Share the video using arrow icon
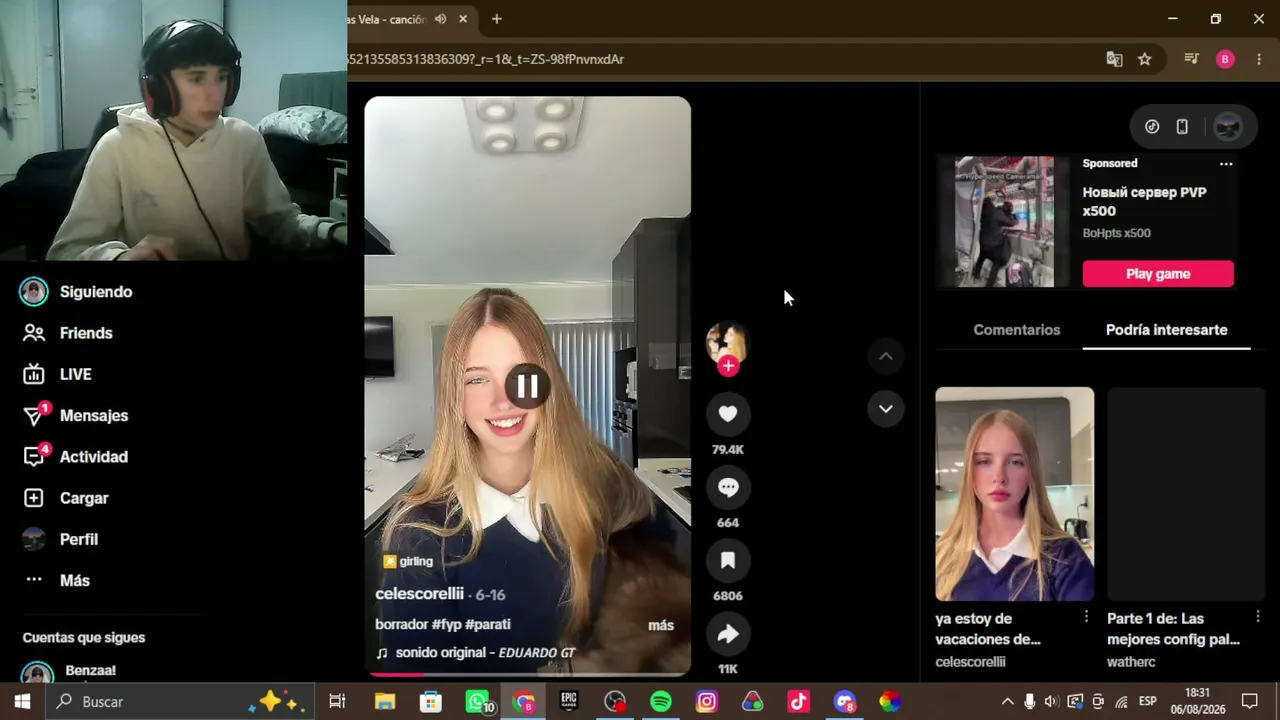The image size is (1280, 720). 728,633
